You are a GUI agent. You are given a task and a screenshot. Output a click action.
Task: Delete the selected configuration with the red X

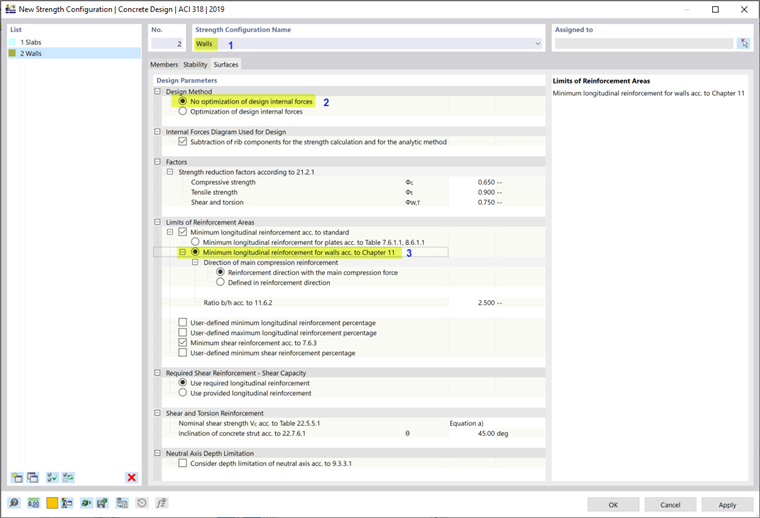(131, 477)
